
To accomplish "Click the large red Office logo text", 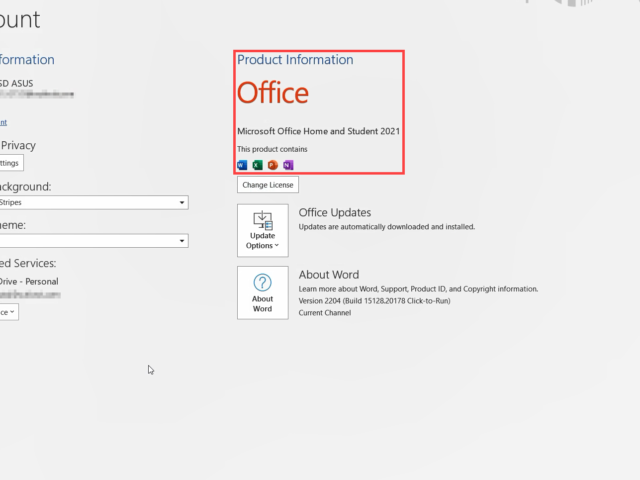I will pyautogui.click(x=273, y=94).
